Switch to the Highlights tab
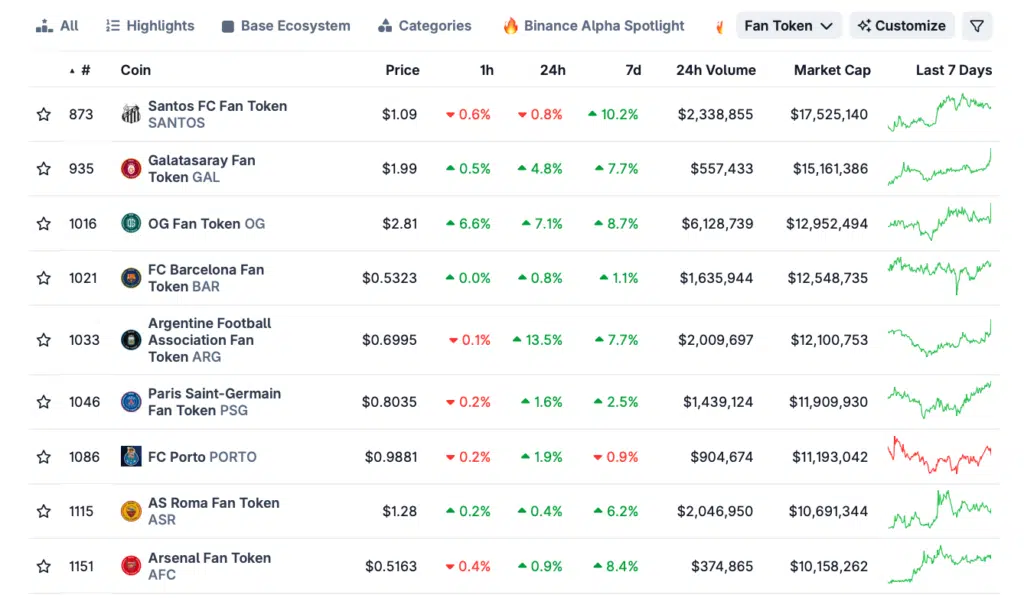The image size is (1024, 598). click(x=150, y=26)
